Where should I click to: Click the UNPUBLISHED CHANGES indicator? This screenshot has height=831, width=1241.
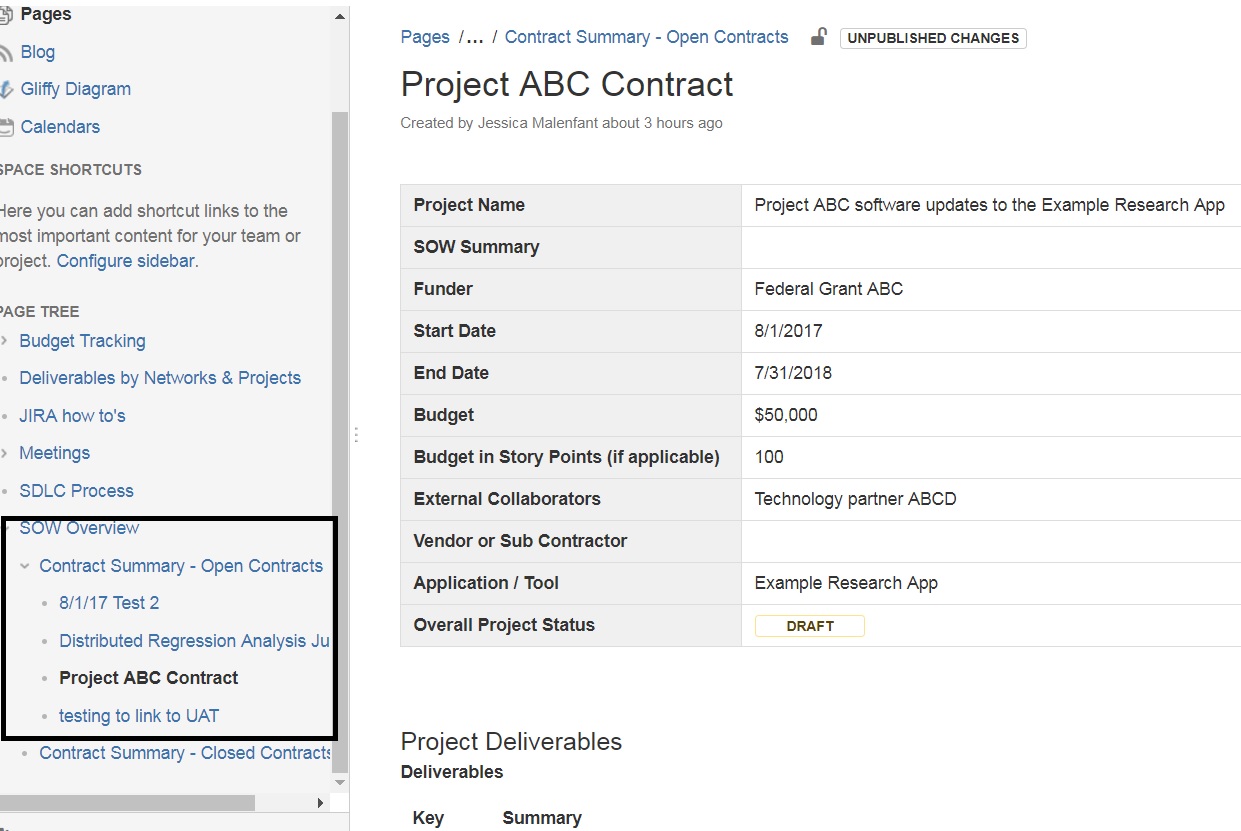pyautogui.click(x=932, y=38)
